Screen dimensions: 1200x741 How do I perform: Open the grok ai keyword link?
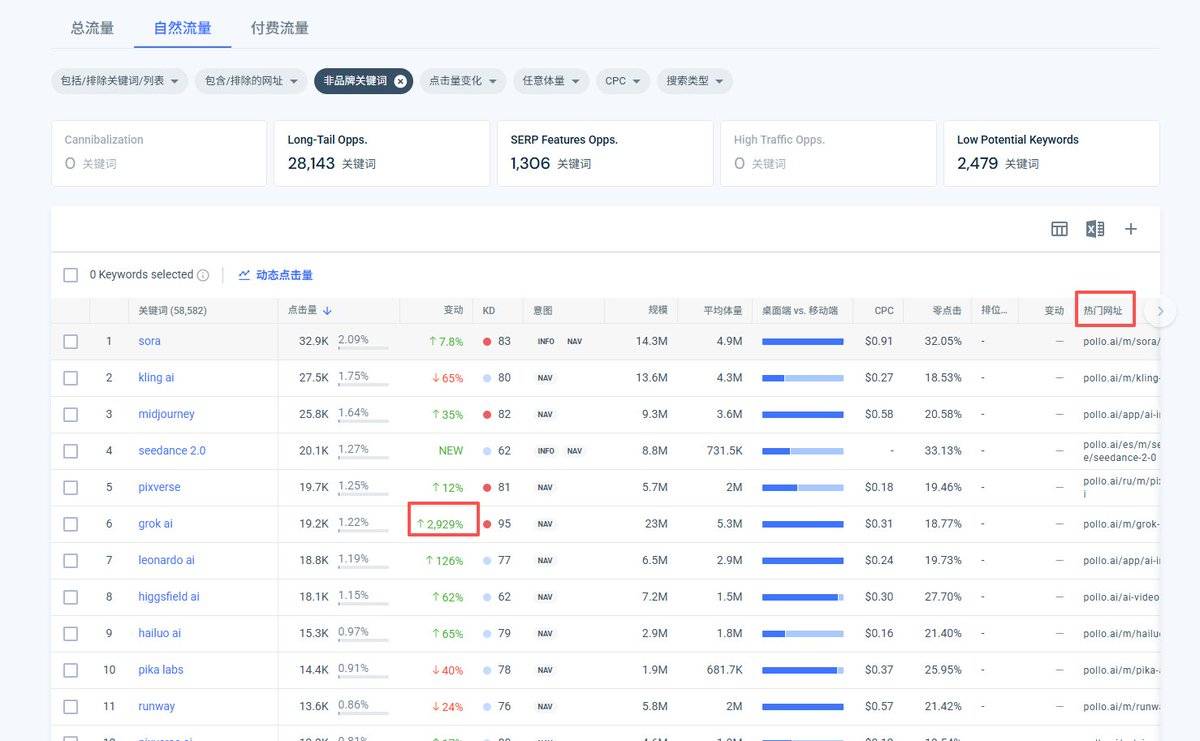click(x=155, y=524)
